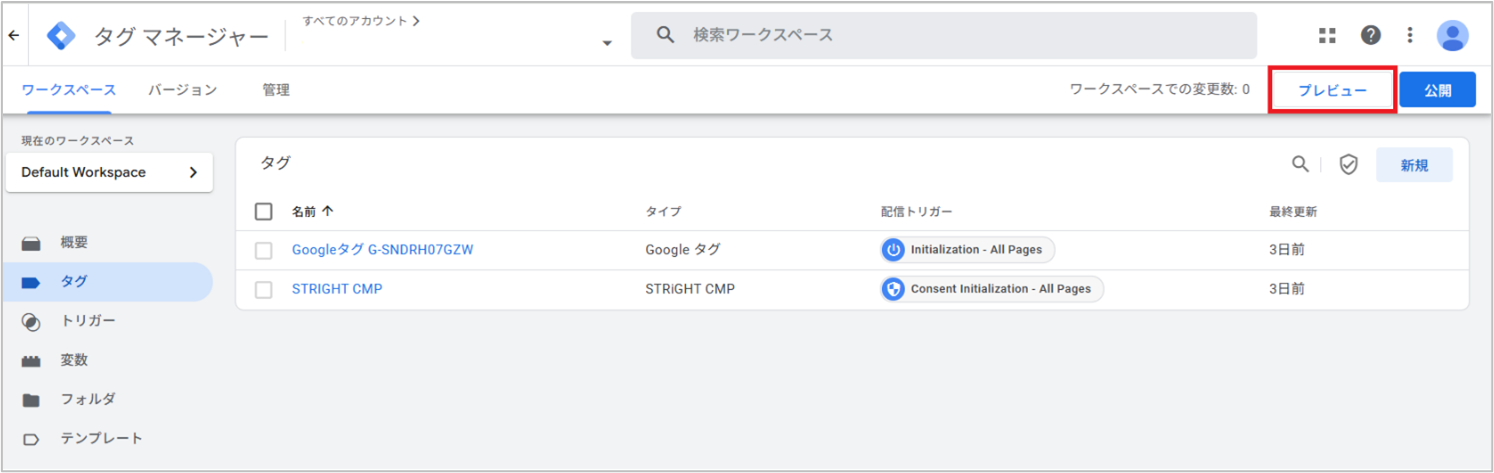This screenshot has height=473, width=1494.
Task: Open the container dropdown arrow near search
Action: 606,43
